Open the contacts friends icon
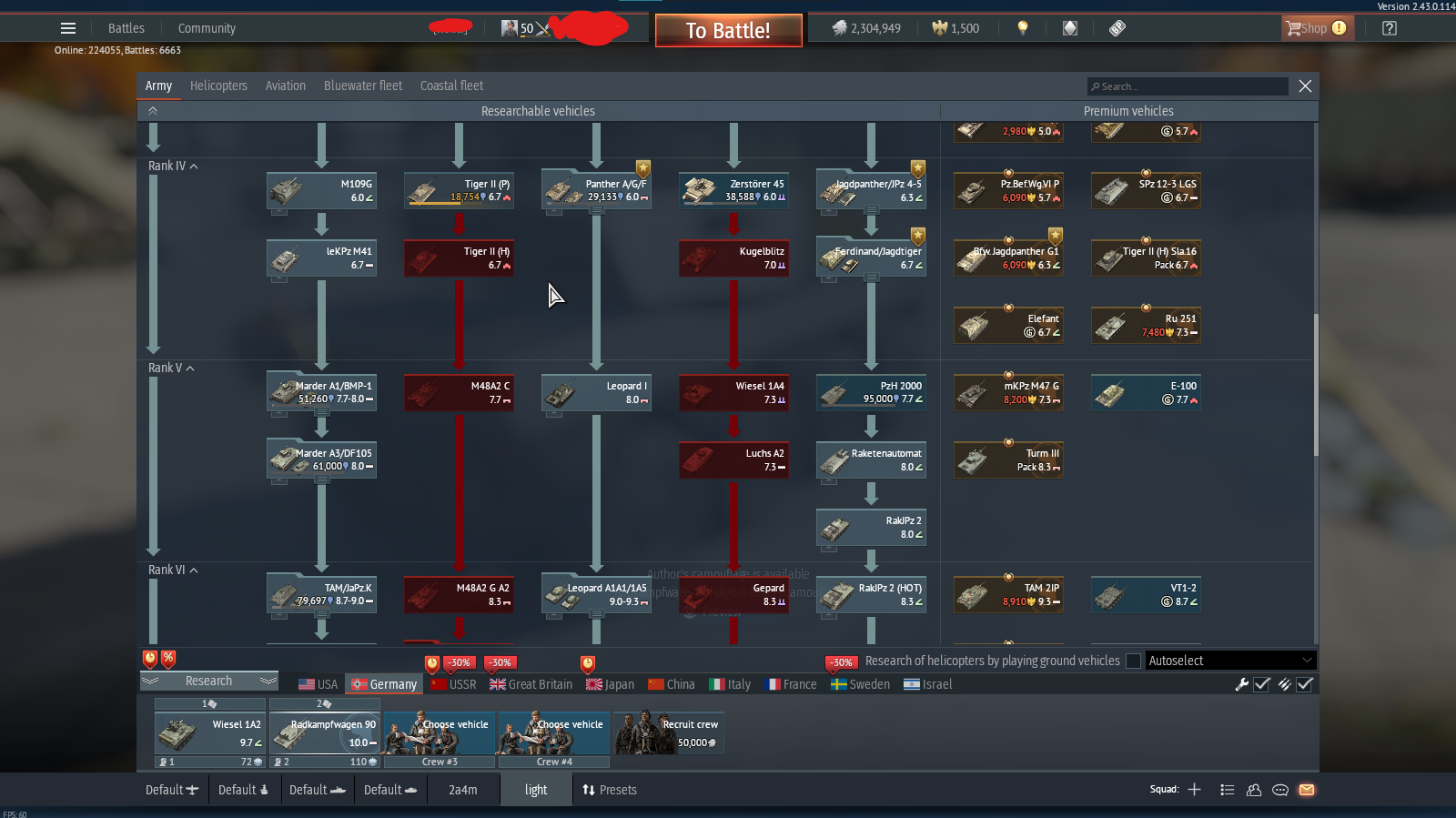The height and width of the screenshot is (818, 1456). (1254, 790)
